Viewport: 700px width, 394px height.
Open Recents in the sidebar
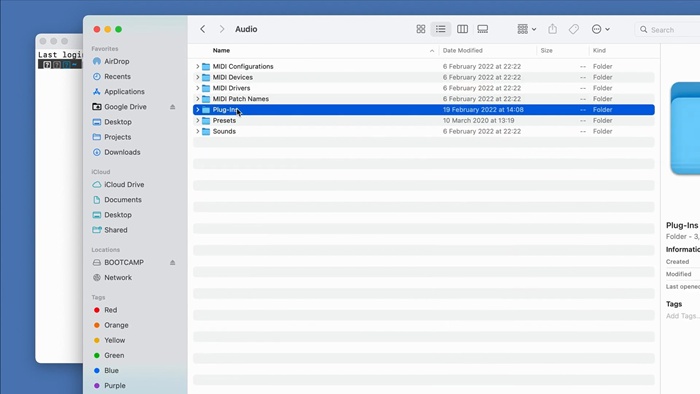[117, 76]
